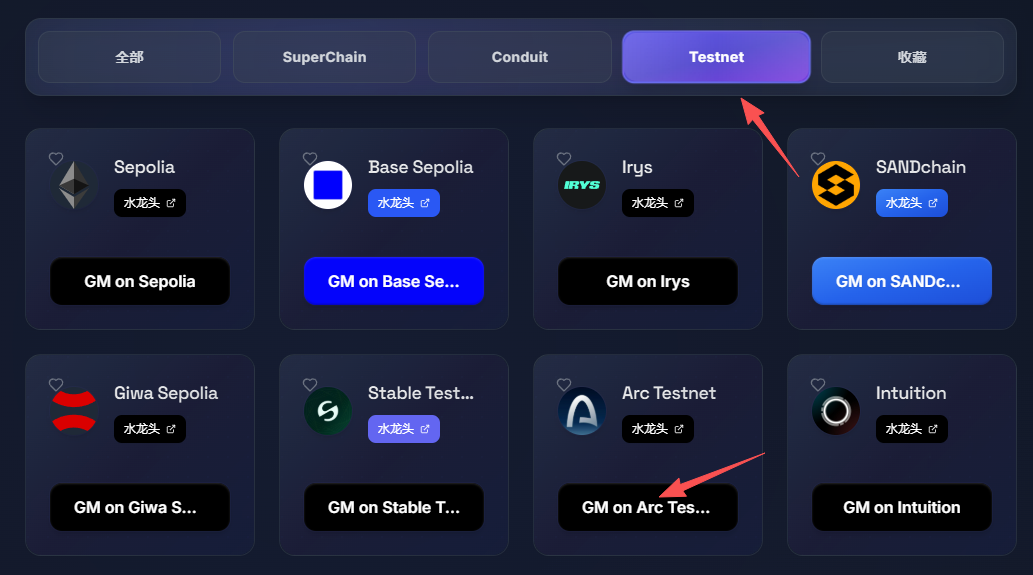Image resolution: width=1033 pixels, height=575 pixels.
Task: Open the 水龙头 faucet link for Base Sepolia
Action: (x=404, y=203)
